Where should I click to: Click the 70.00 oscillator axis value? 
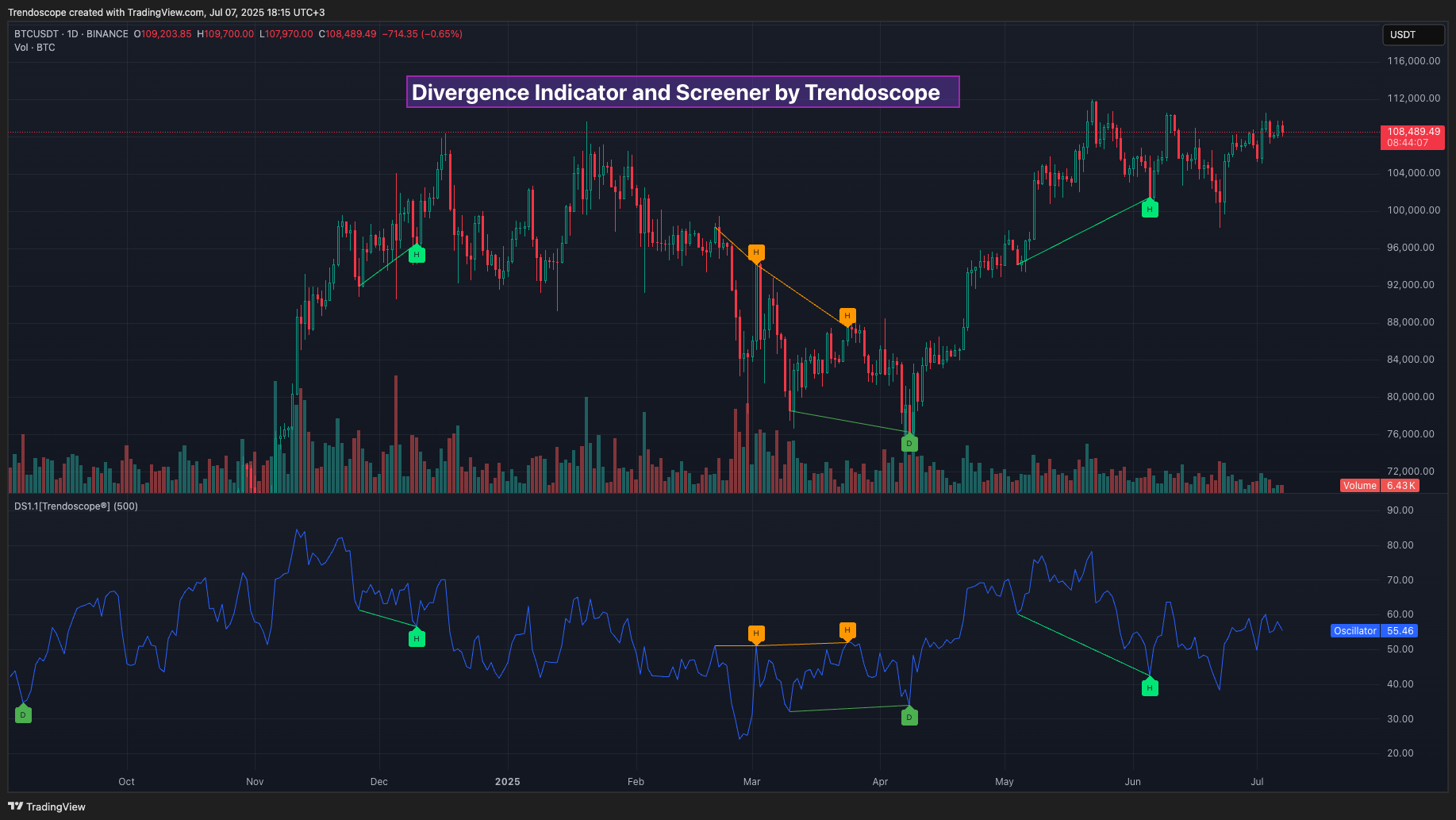[x=1400, y=580]
